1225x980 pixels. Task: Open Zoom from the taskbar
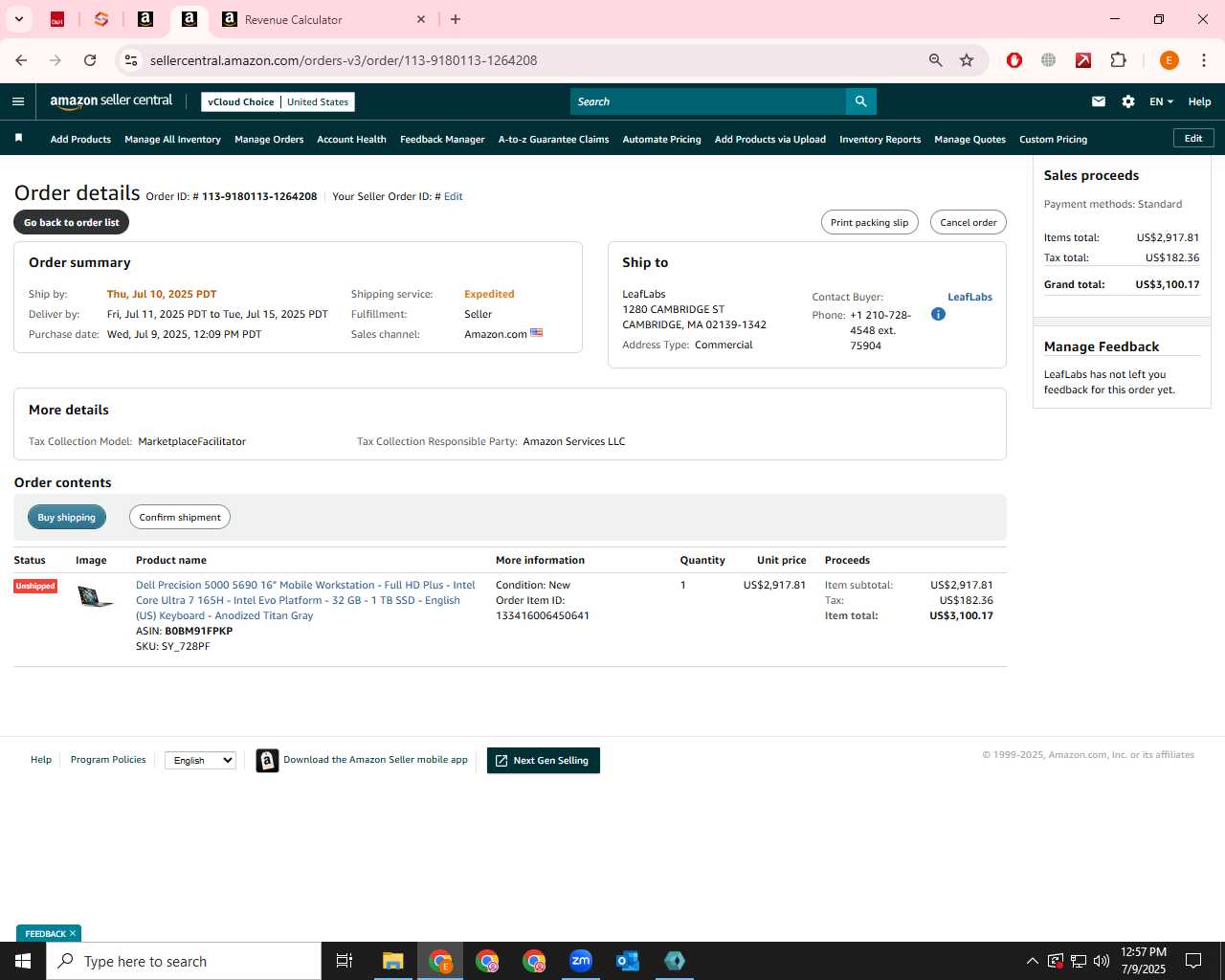click(581, 961)
